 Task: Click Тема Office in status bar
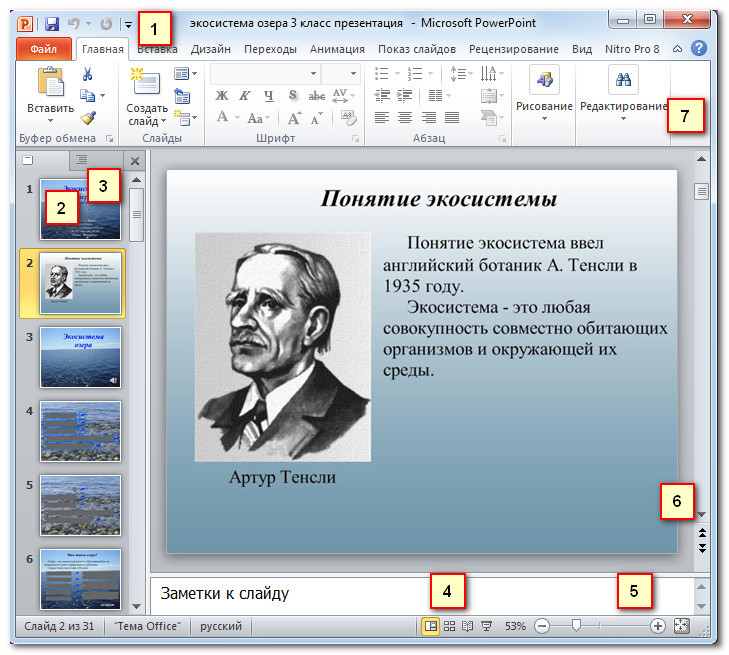[147, 626]
